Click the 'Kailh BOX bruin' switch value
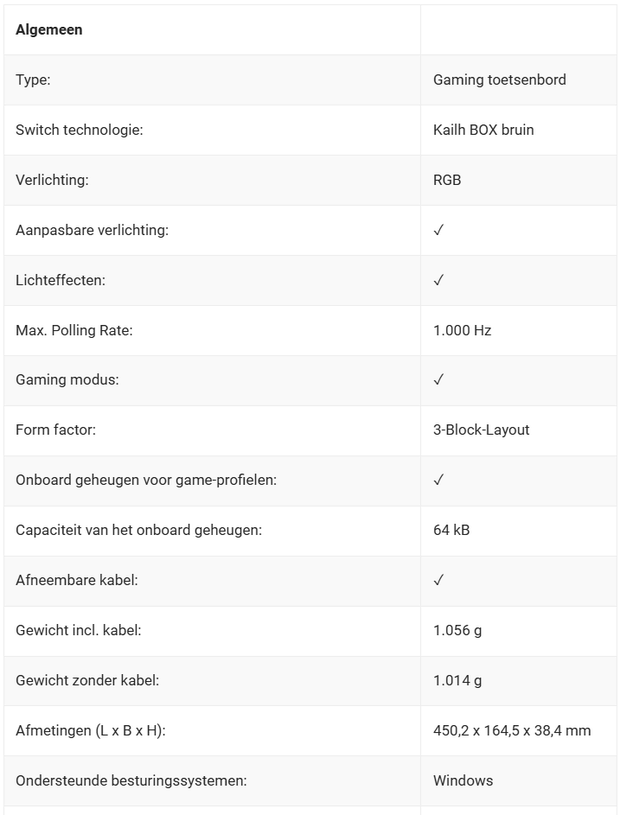 tap(483, 130)
